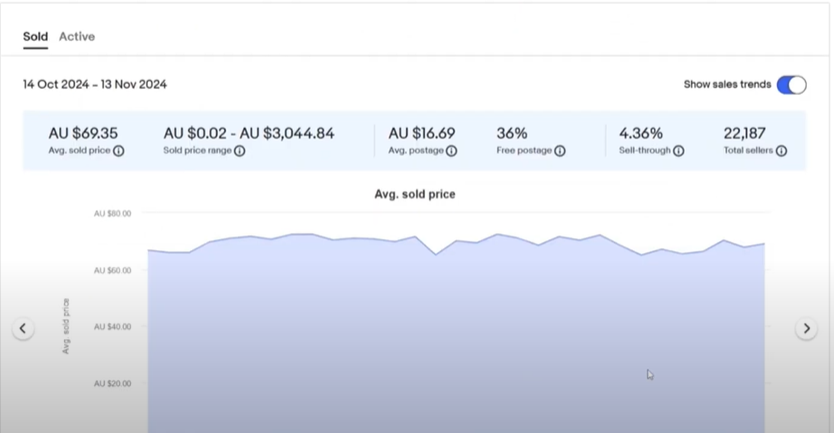Go to previous chart with left arrow
Screen dimensions: 834x433
pyautogui.click(x=23, y=329)
